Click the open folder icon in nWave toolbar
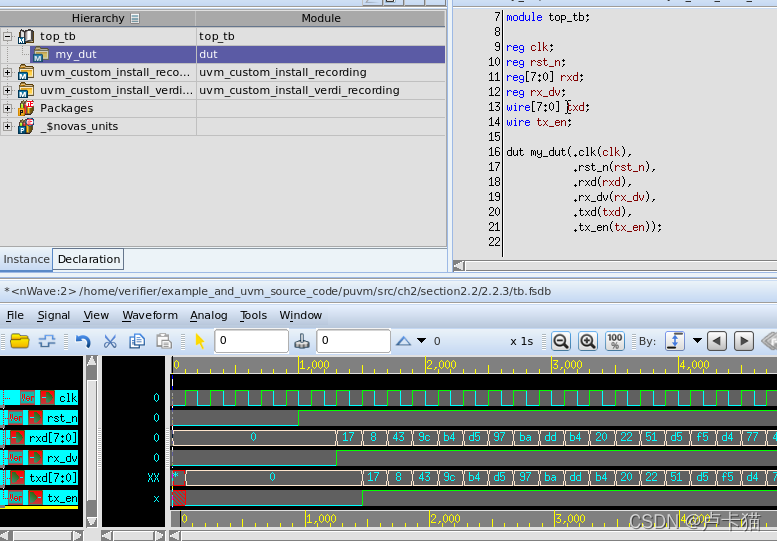The width and height of the screenshot is (777, 541). click(19, 341)
